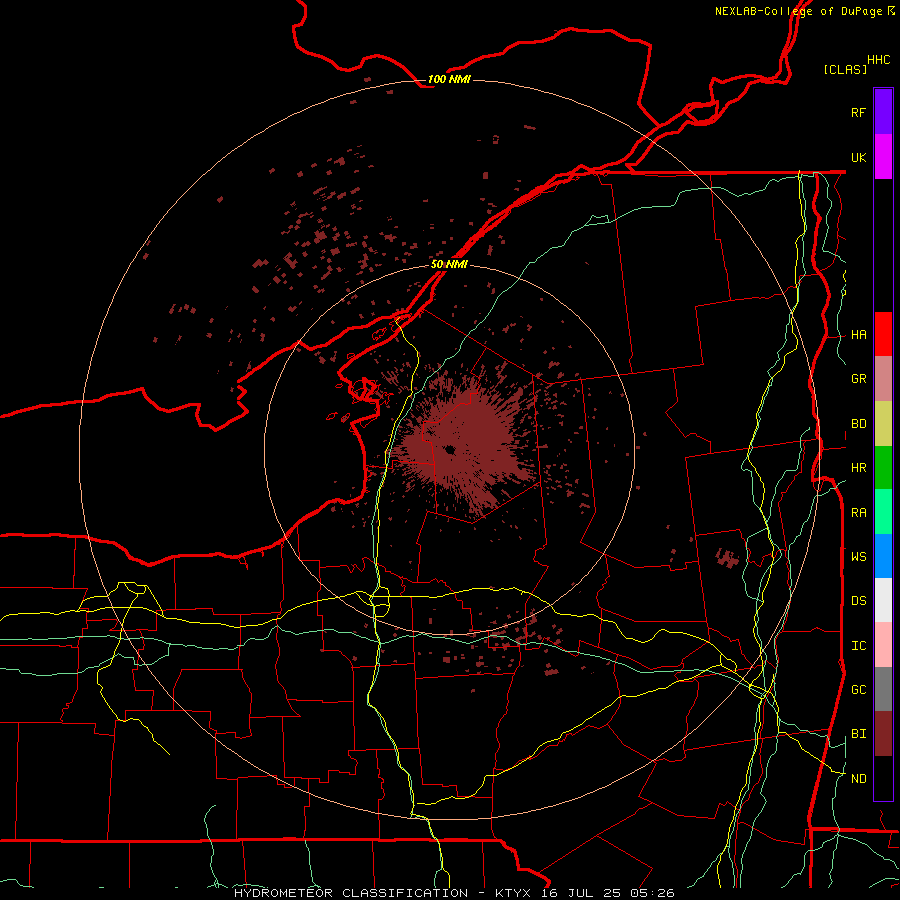The image size is (900, 900).
Task: Click the 16 JUL 25 date stamp
Action: tap(580, 893)
